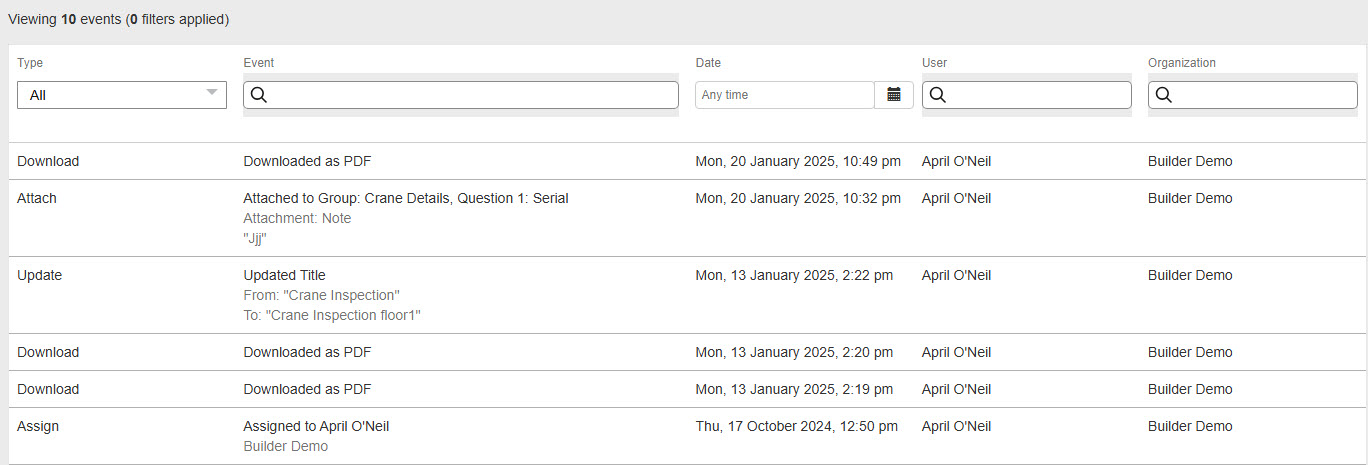Open the Type dropdown set to All
Viewport: 1368px width, 465px height.
122,95
